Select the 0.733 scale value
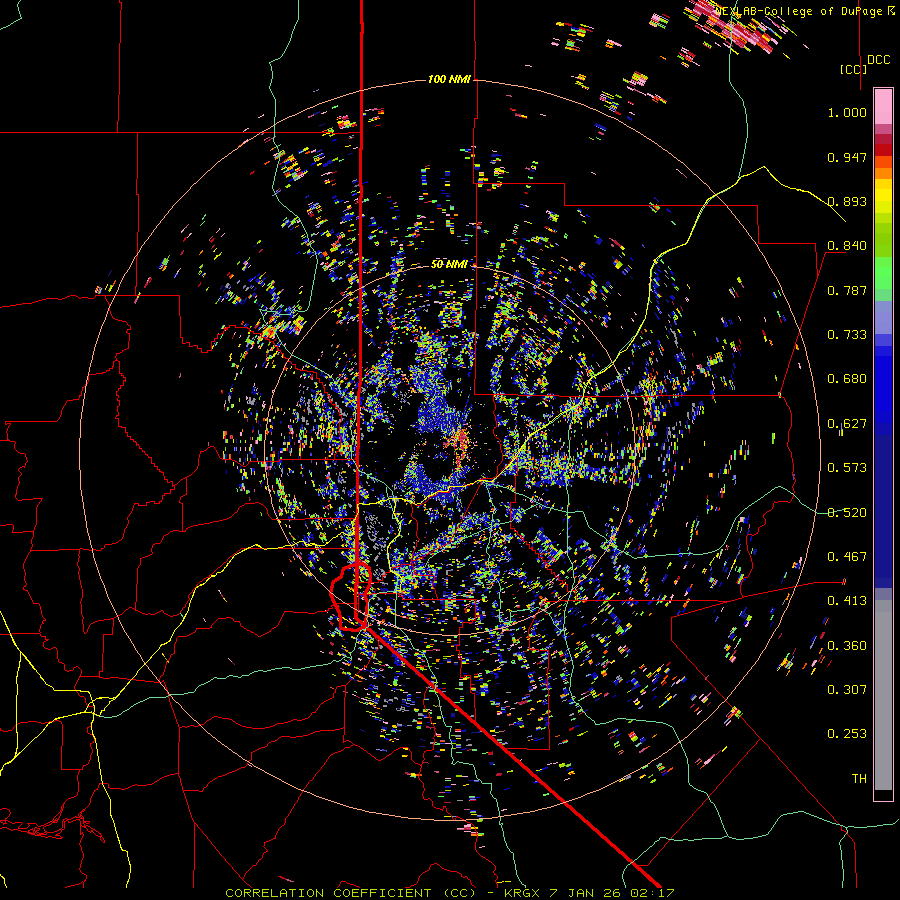The image size is (900, 900). pos(847,335)
